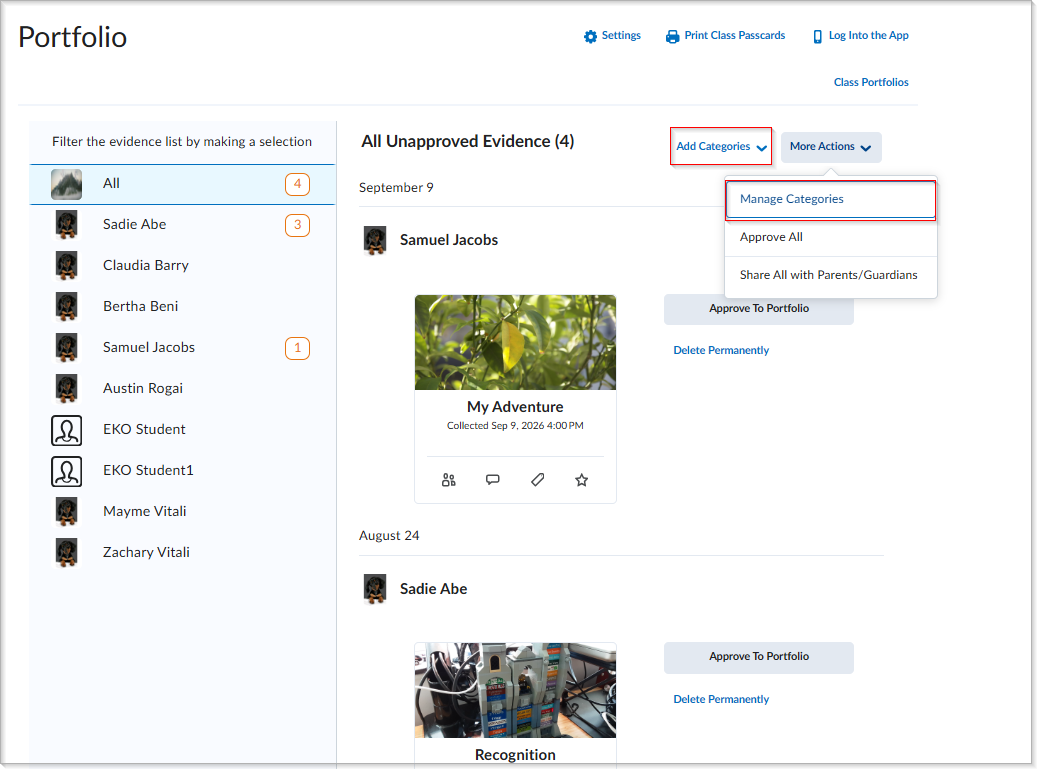This screenshot has width=1037, height=769.
Task: Open My Adventure leaf photo thumbnail
Action: coord(515,343)
